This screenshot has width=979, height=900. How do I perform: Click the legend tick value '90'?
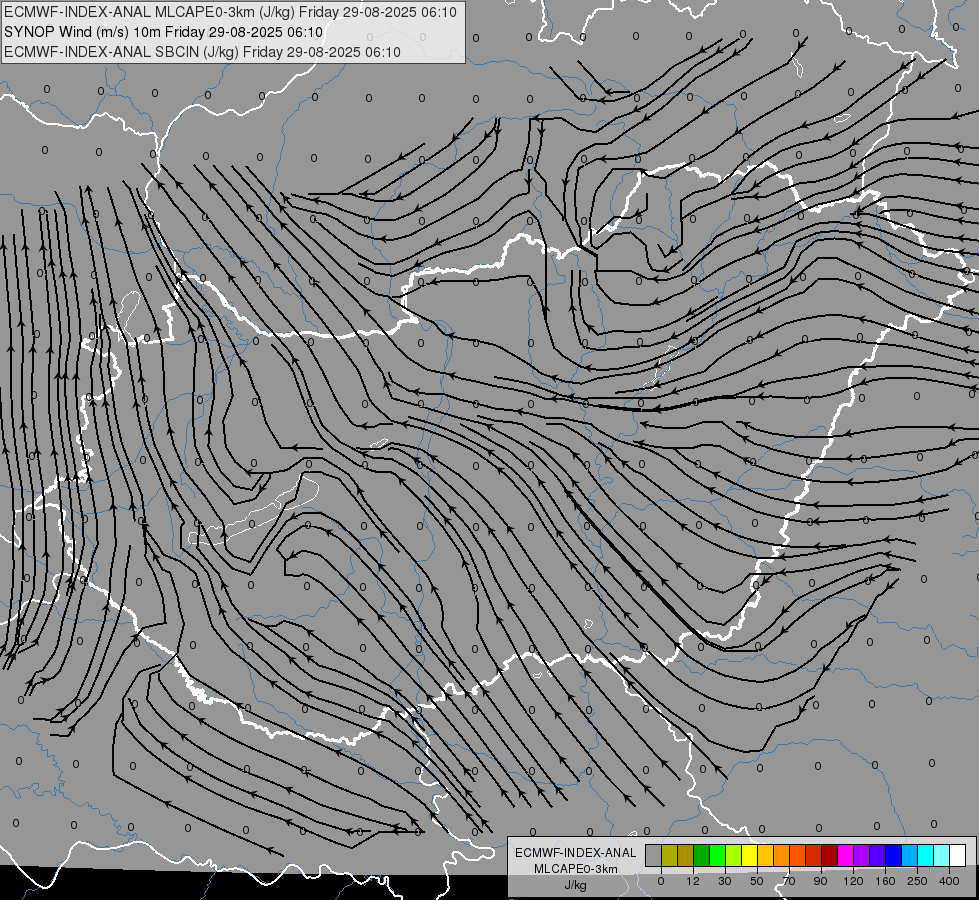(x=820, y=881)
